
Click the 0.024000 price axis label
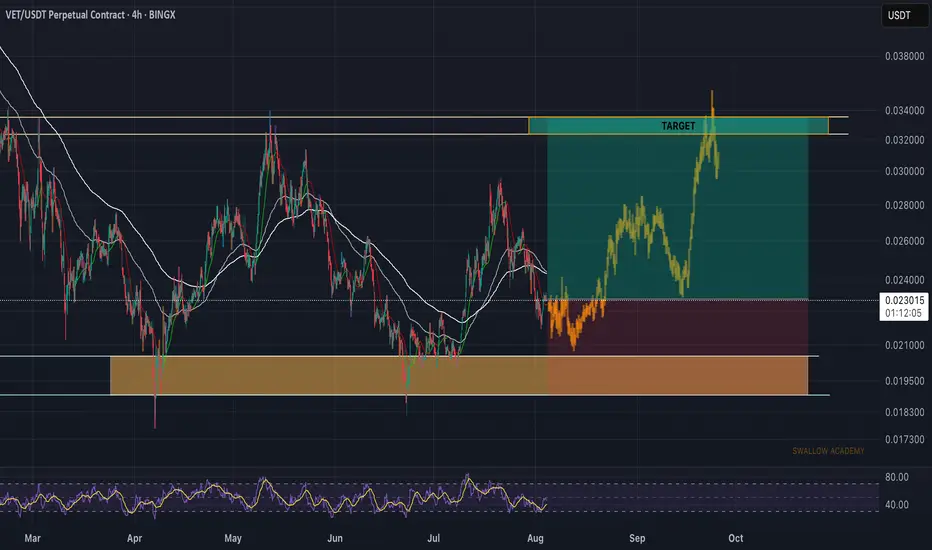[x=904, y=280]
